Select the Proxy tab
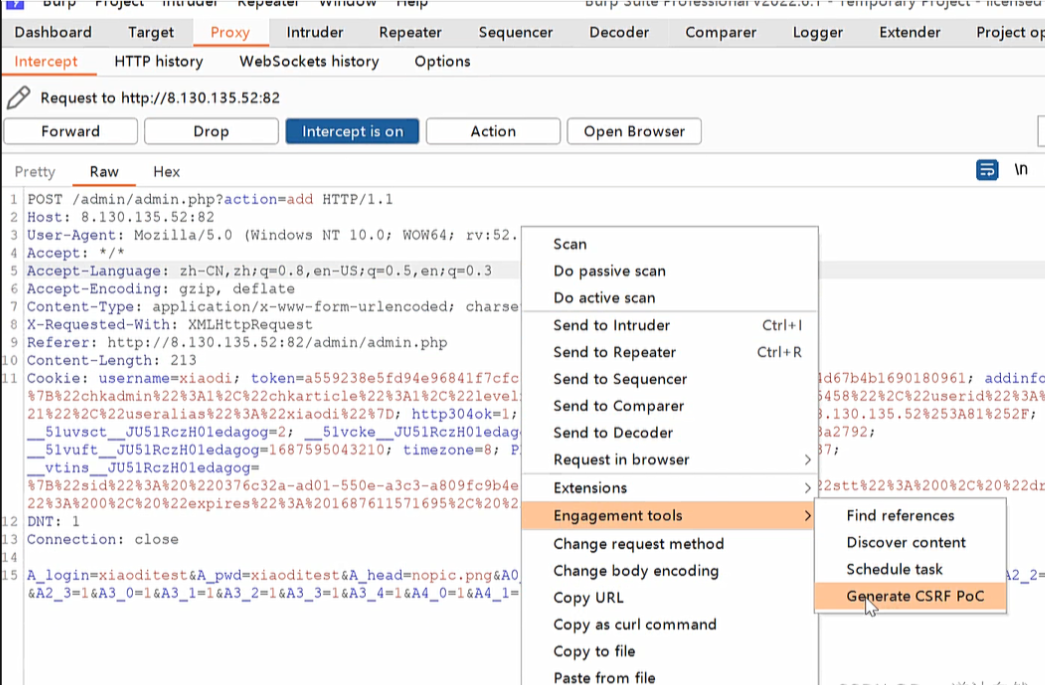 (x=230, y=32)
